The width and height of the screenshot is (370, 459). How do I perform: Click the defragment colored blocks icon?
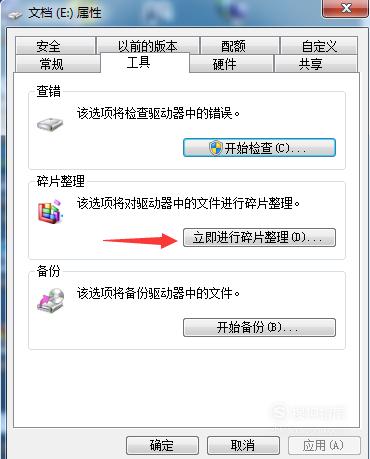[50, 211]
